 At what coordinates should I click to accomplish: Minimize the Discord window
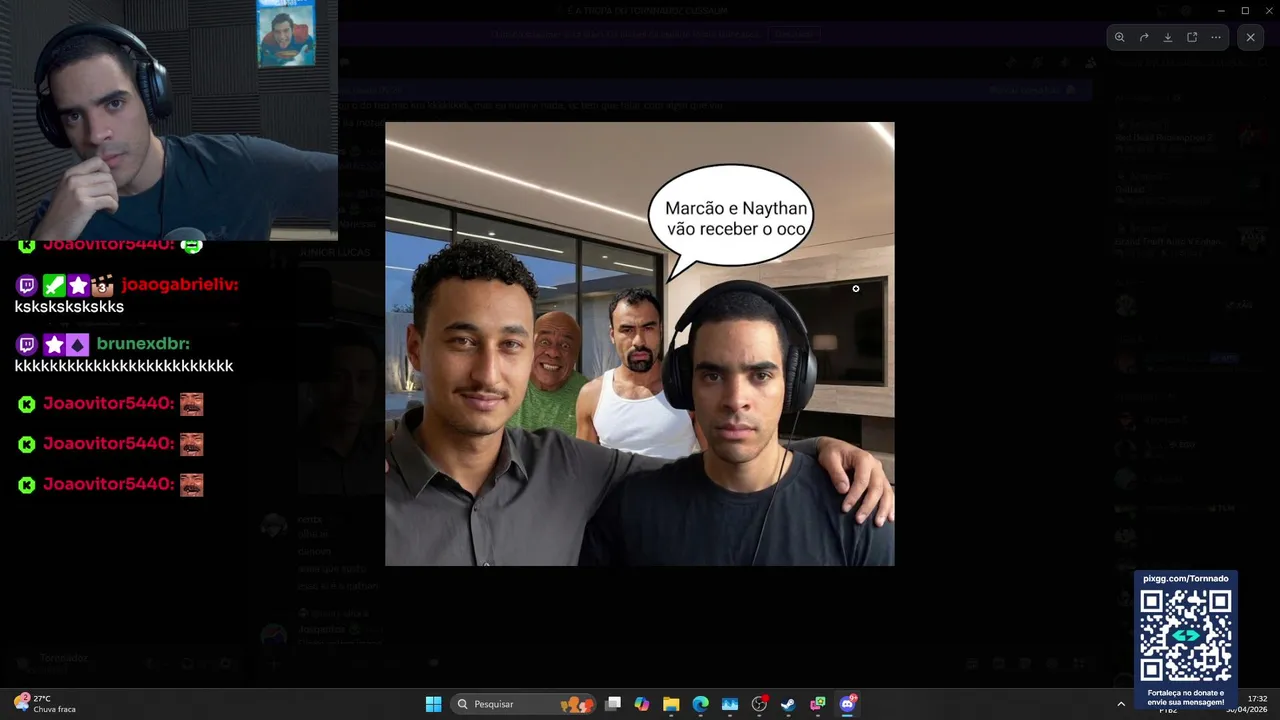1221,10
